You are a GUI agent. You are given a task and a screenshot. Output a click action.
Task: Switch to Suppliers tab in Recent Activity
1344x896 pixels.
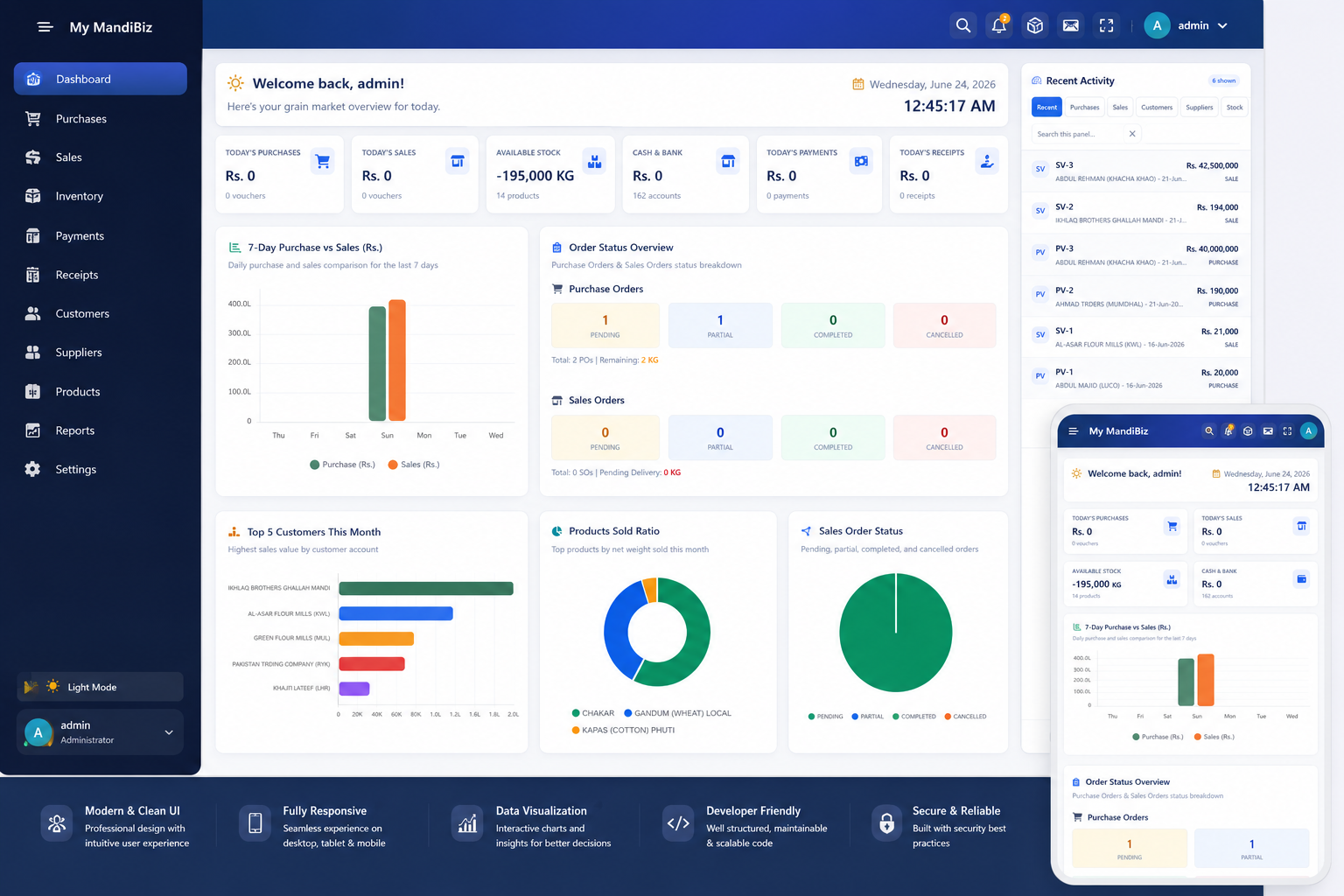(1200, 108)
